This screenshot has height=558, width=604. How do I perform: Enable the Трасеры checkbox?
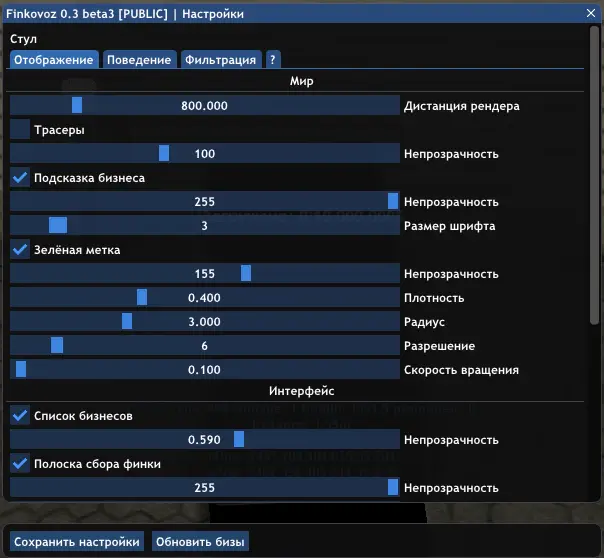tap(20, 130)
